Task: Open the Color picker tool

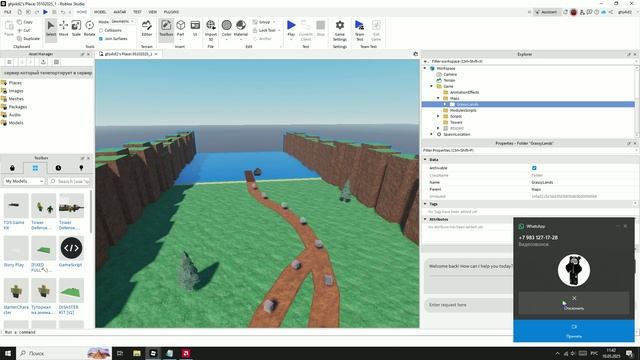Action: tap(227, 29)
